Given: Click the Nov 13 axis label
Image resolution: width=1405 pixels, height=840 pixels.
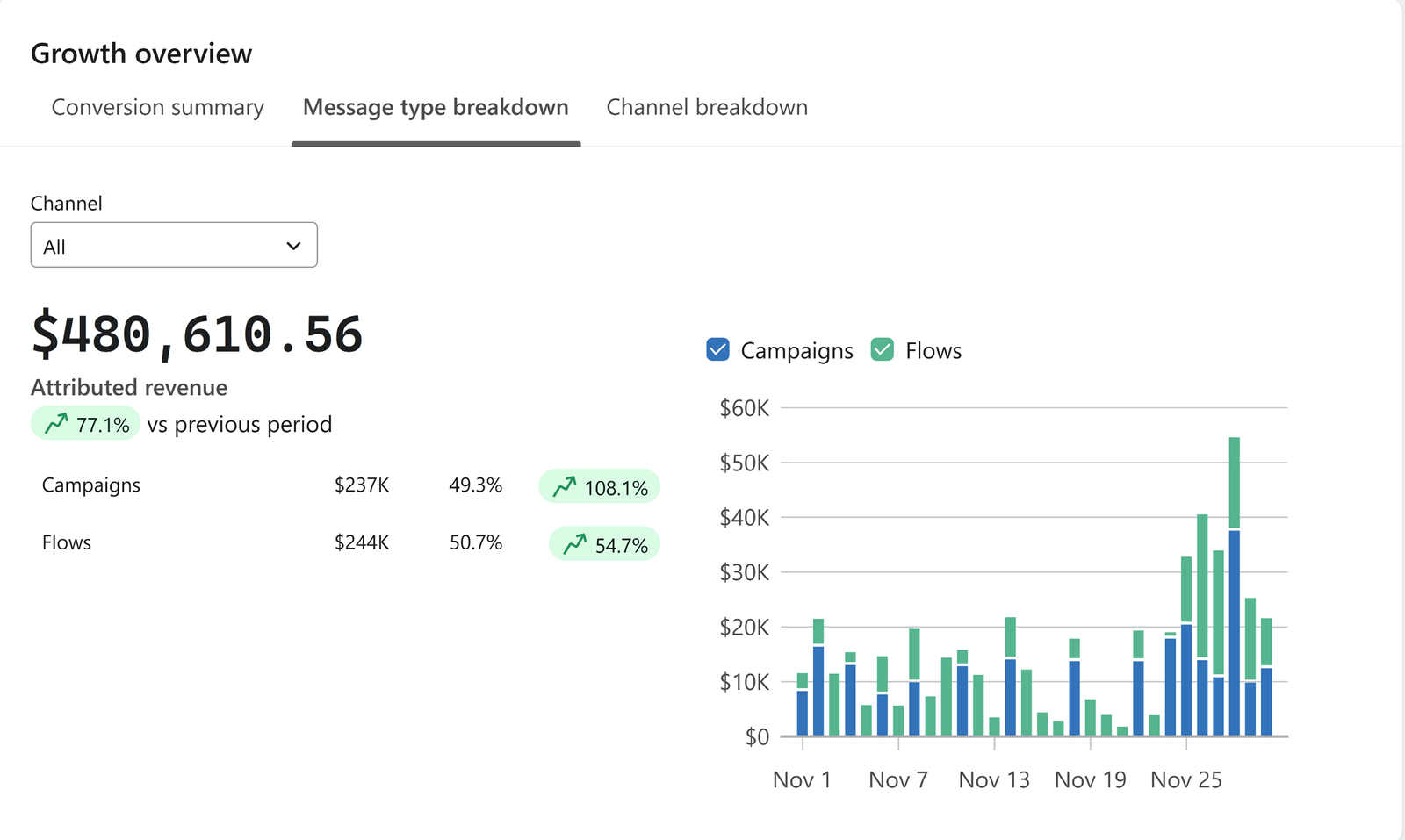Looking at the screenshot, I should 993,779.
